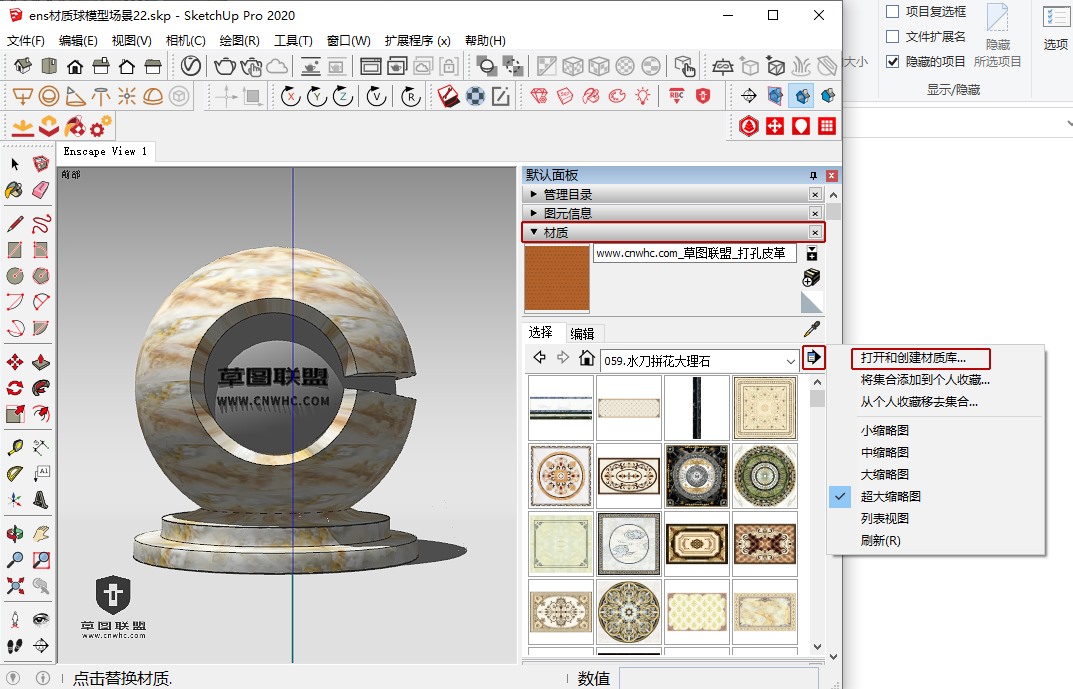Click the Rotate tool
This screenshot has width=1073, height=689.
15,388
